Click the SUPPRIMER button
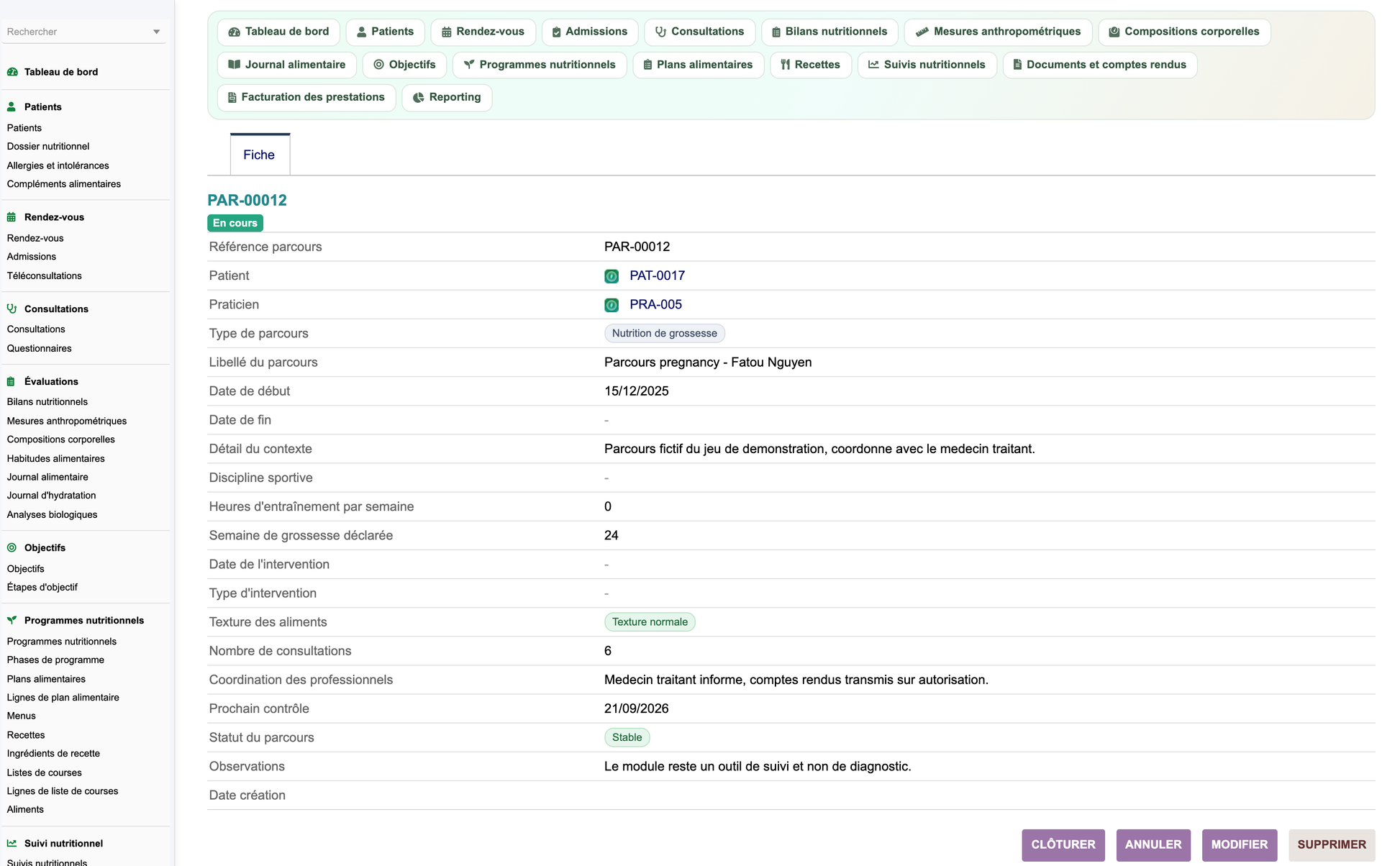Image resolution: width=1400 pixels, height=866 pixels. [x=1332, y=845]
